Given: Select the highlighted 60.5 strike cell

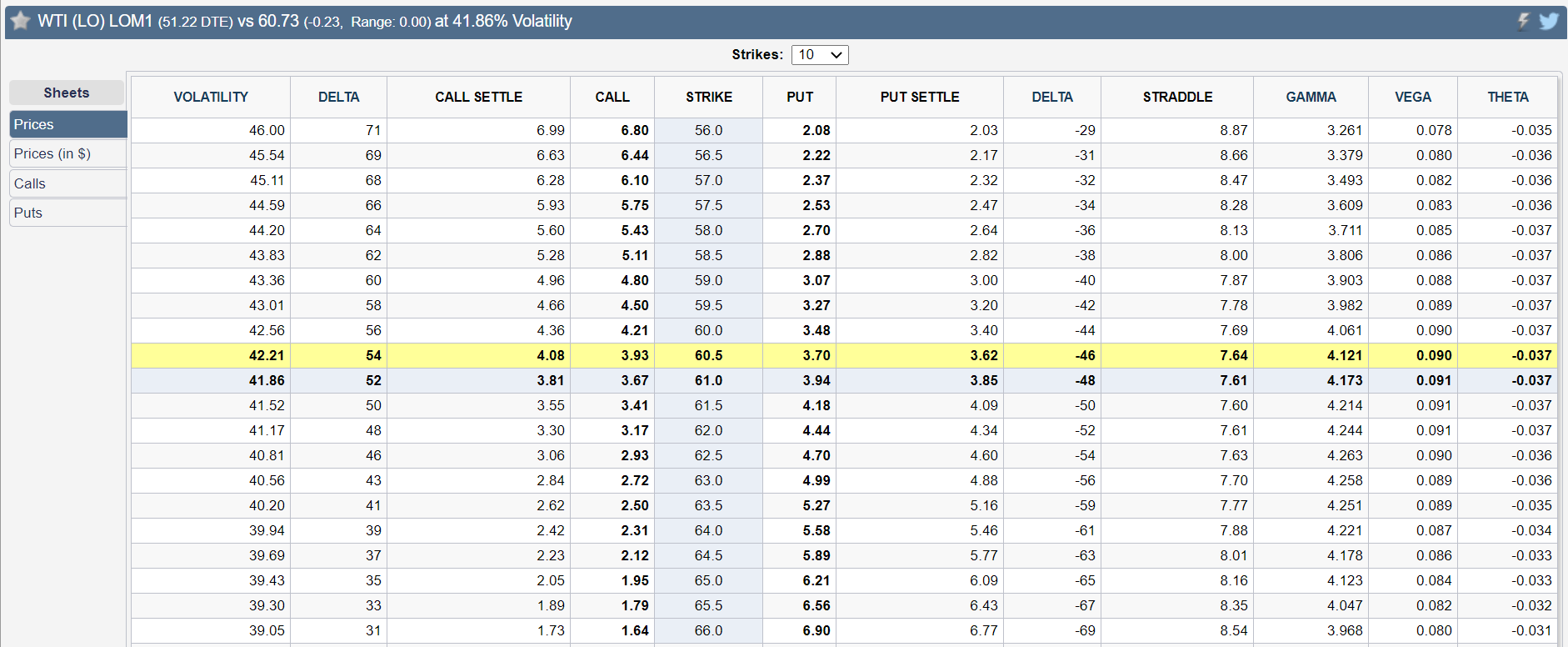Looking at the screenshot, I should tap(709, 355).
